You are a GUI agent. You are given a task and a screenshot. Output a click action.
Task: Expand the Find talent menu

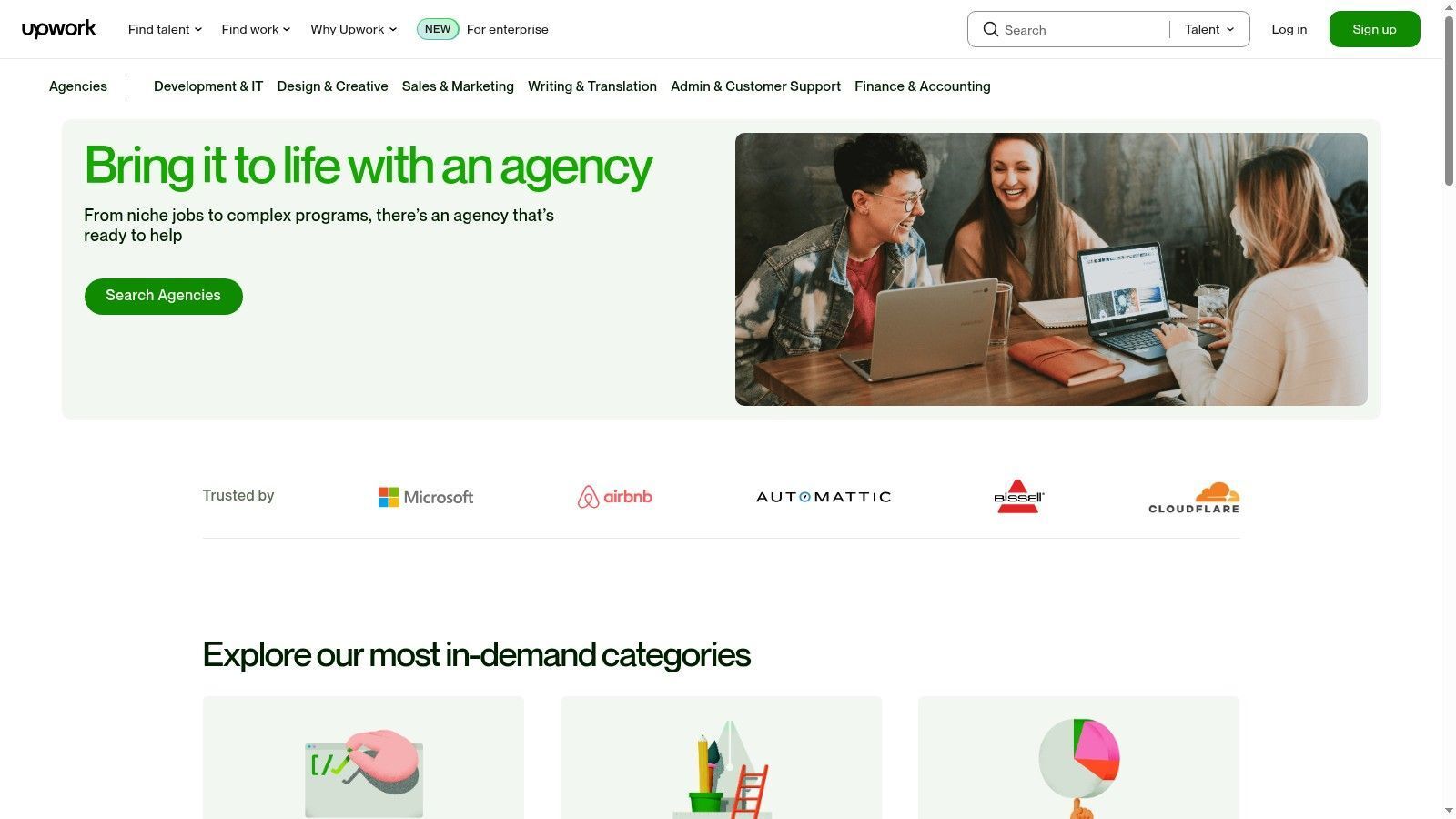coord(165,29)
